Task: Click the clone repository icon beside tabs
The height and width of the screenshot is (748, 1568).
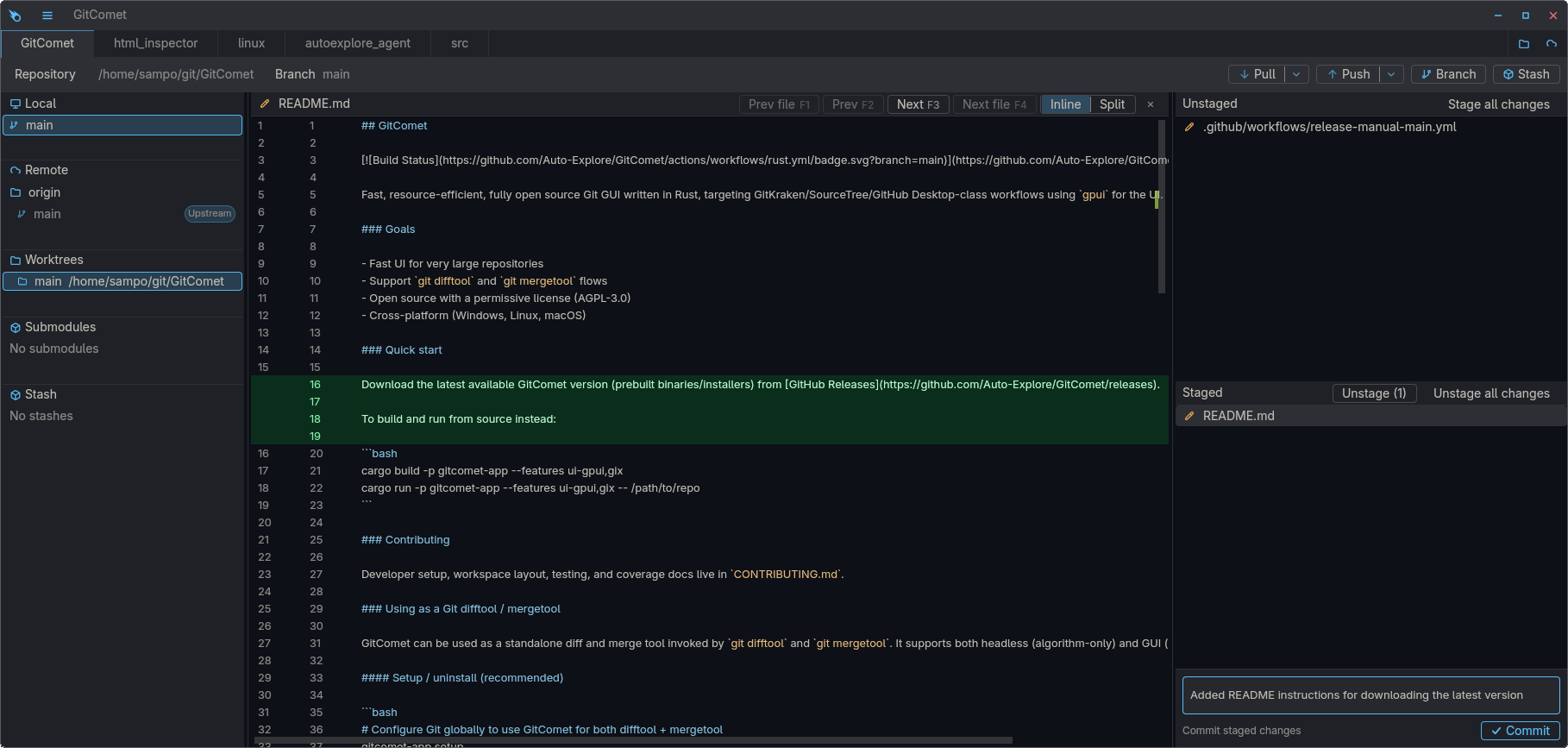Action: click(x=1552, y=44)
